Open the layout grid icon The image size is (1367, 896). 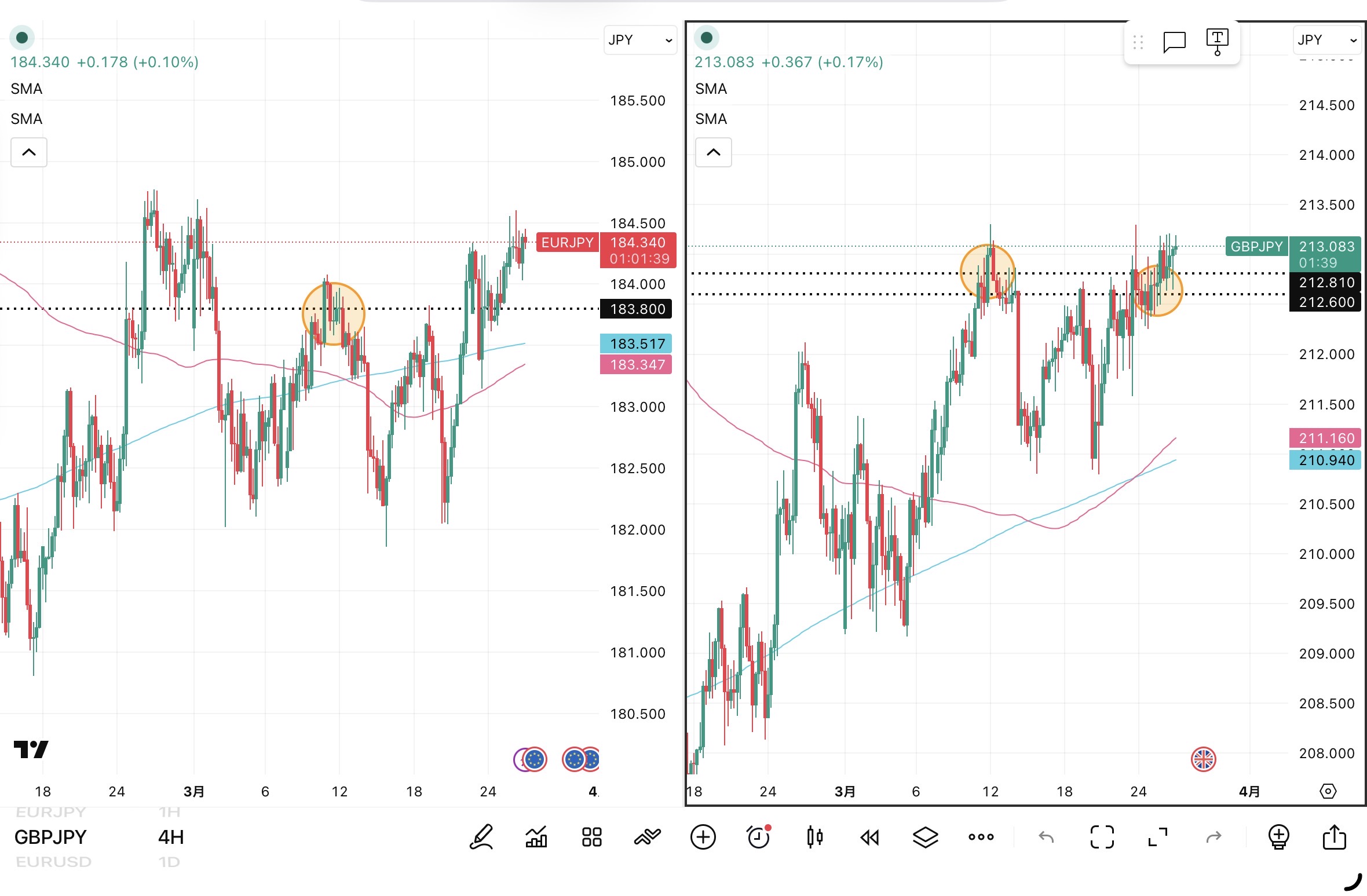(x=591, y=837)
